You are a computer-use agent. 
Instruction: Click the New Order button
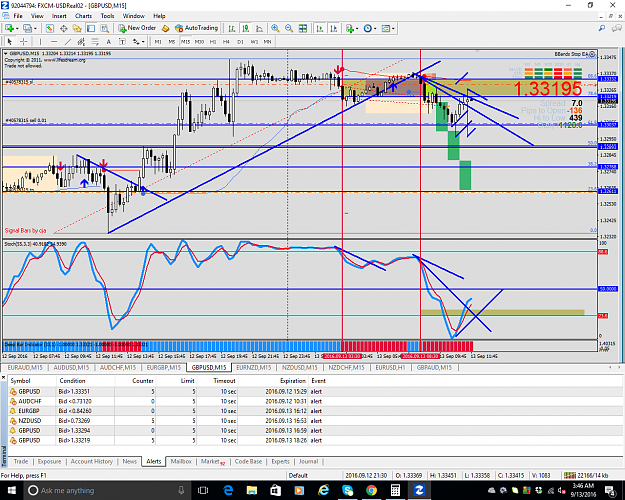[137, 28]
